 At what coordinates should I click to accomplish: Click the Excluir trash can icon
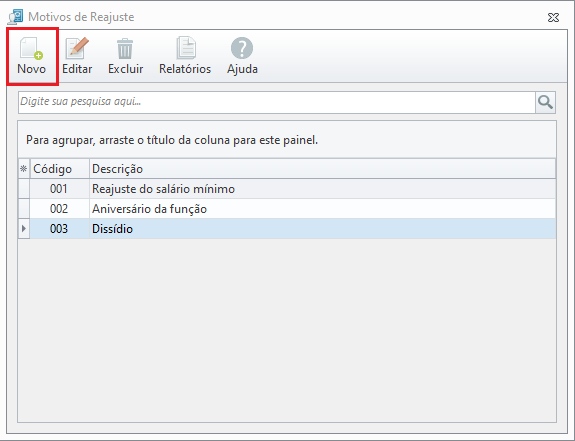point(125,49)
